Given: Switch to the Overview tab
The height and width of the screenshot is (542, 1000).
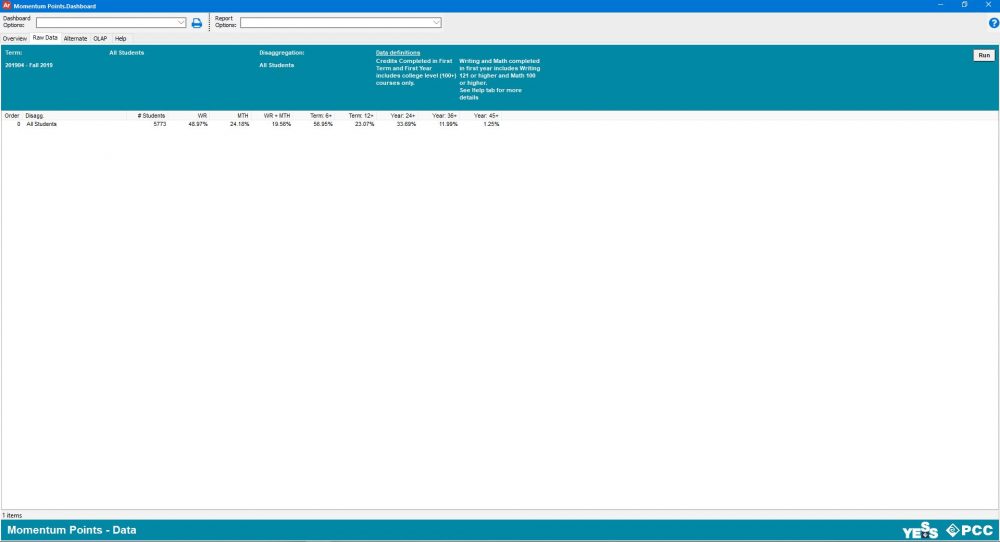Looking at the screenshot, I should coord(15,38).
